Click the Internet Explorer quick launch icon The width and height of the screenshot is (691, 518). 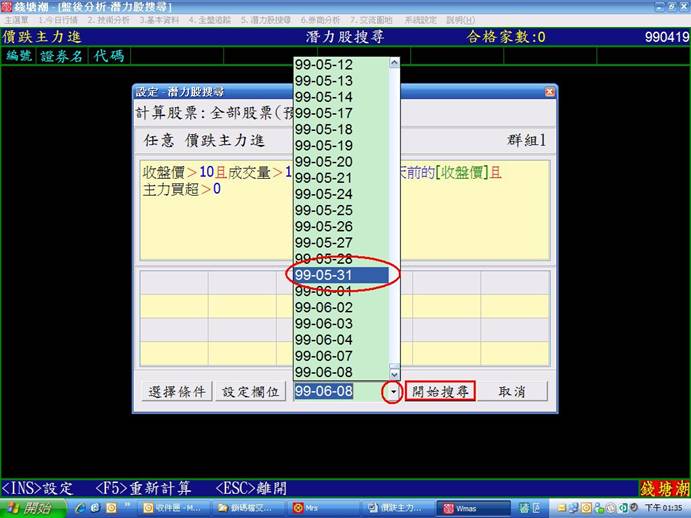click(81, 508)
